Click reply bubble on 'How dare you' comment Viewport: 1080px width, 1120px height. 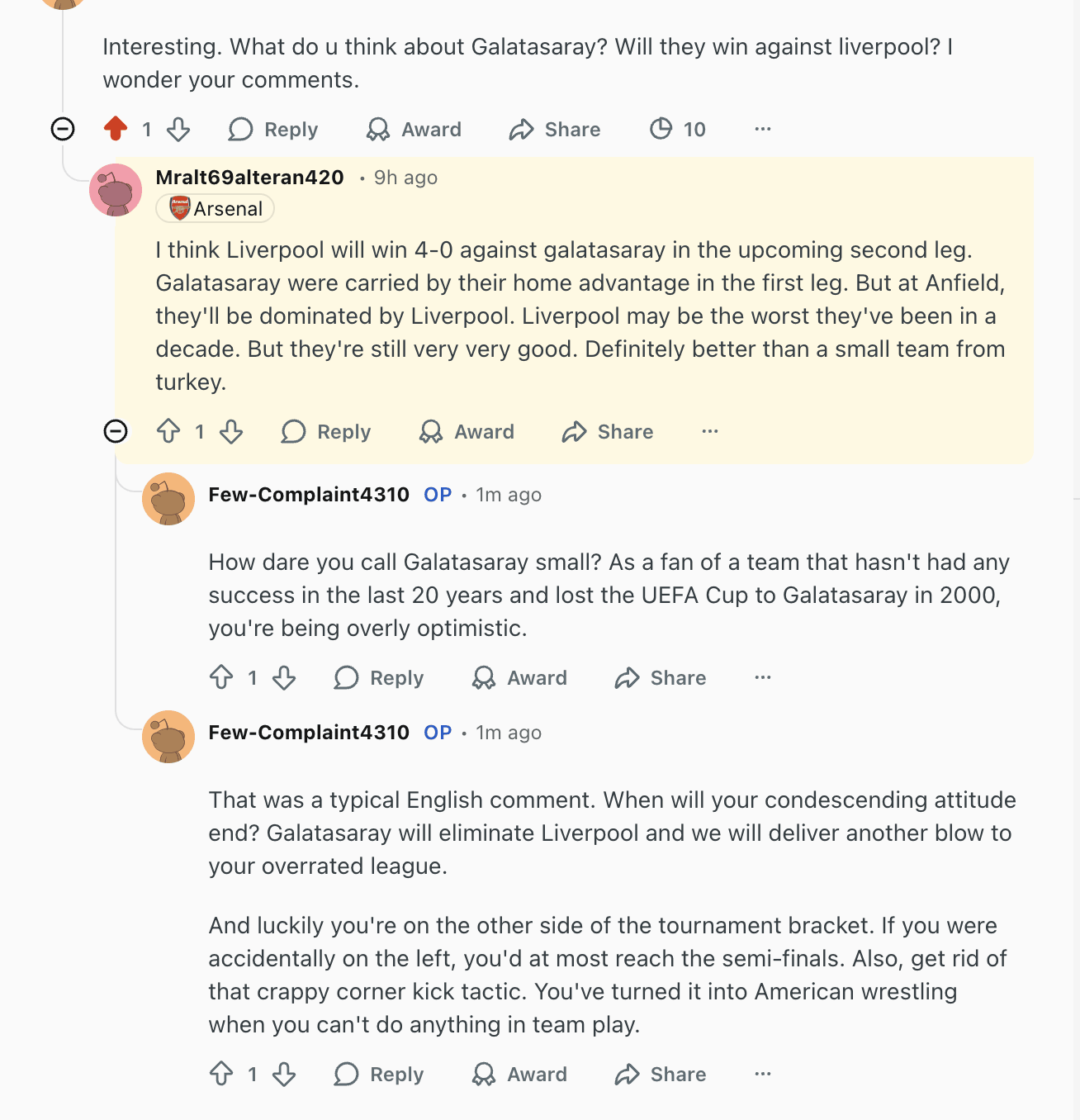pyautogui.click(x=347, y=677)
